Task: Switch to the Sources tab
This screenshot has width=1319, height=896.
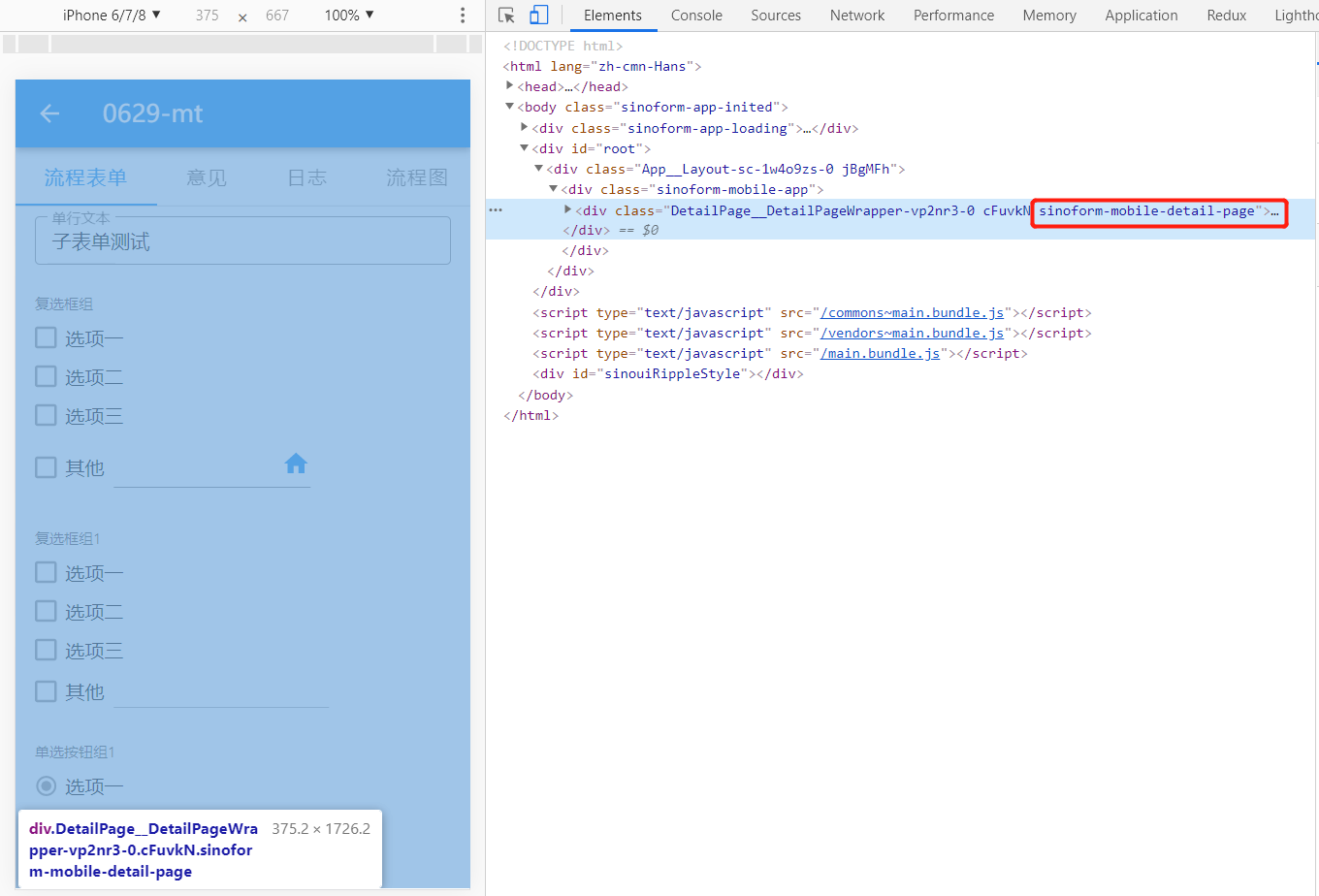Action: click(776, 16)
